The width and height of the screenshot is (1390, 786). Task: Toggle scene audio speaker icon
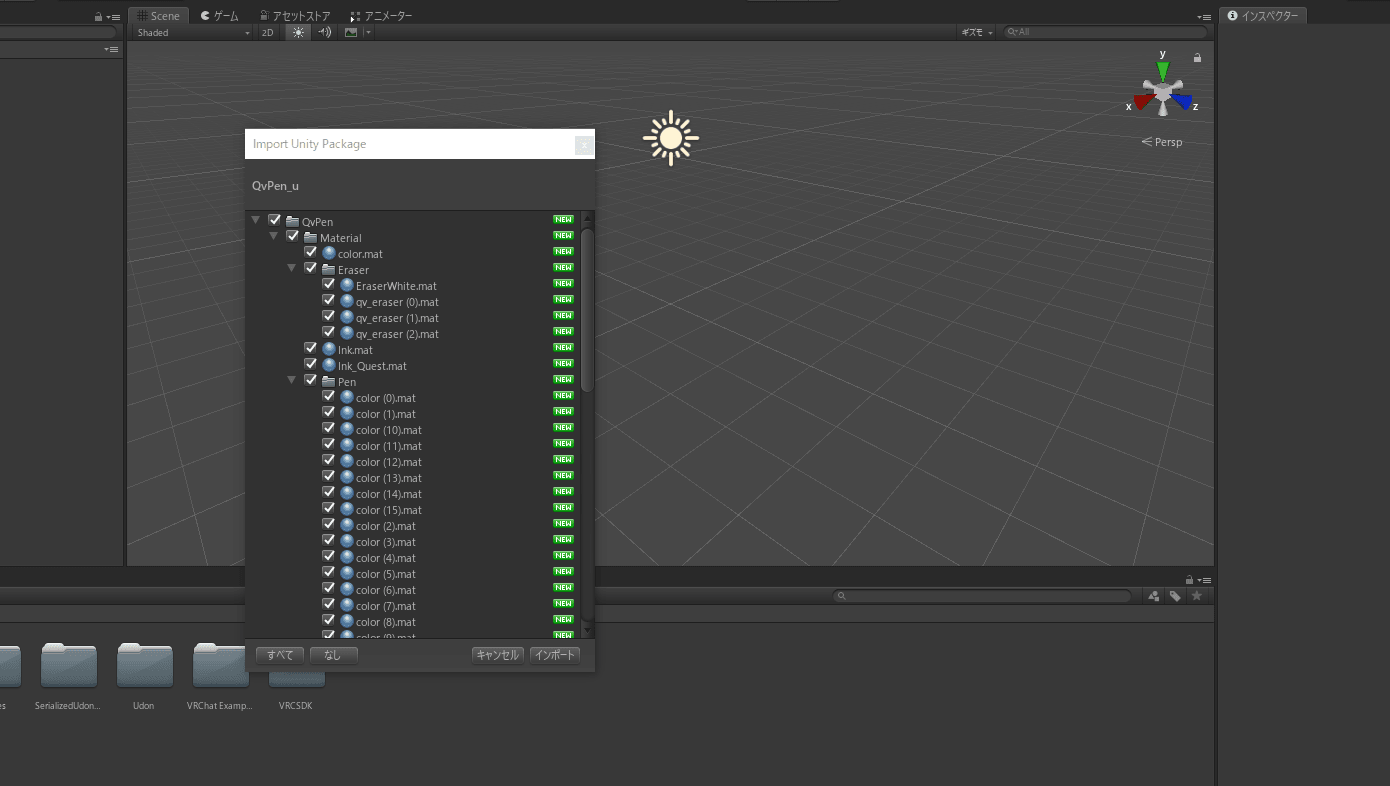pos(324,32)
